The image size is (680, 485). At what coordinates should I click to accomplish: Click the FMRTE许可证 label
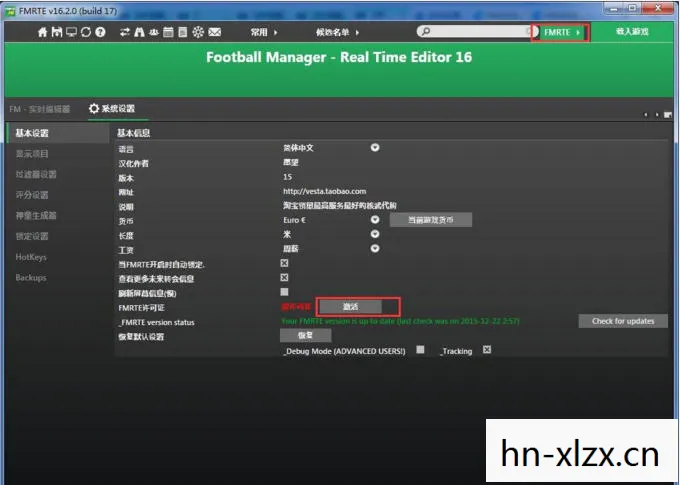point(141,308)
